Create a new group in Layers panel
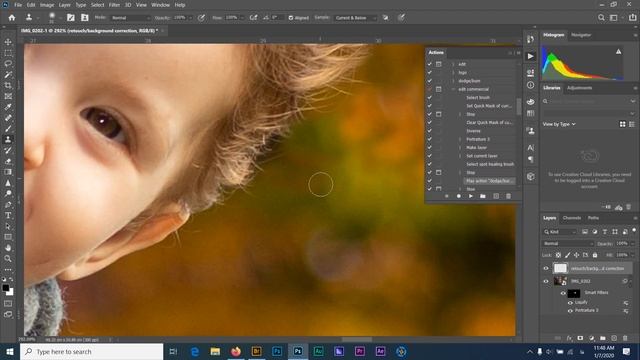 pyautogui.click(x=603, y=338)
